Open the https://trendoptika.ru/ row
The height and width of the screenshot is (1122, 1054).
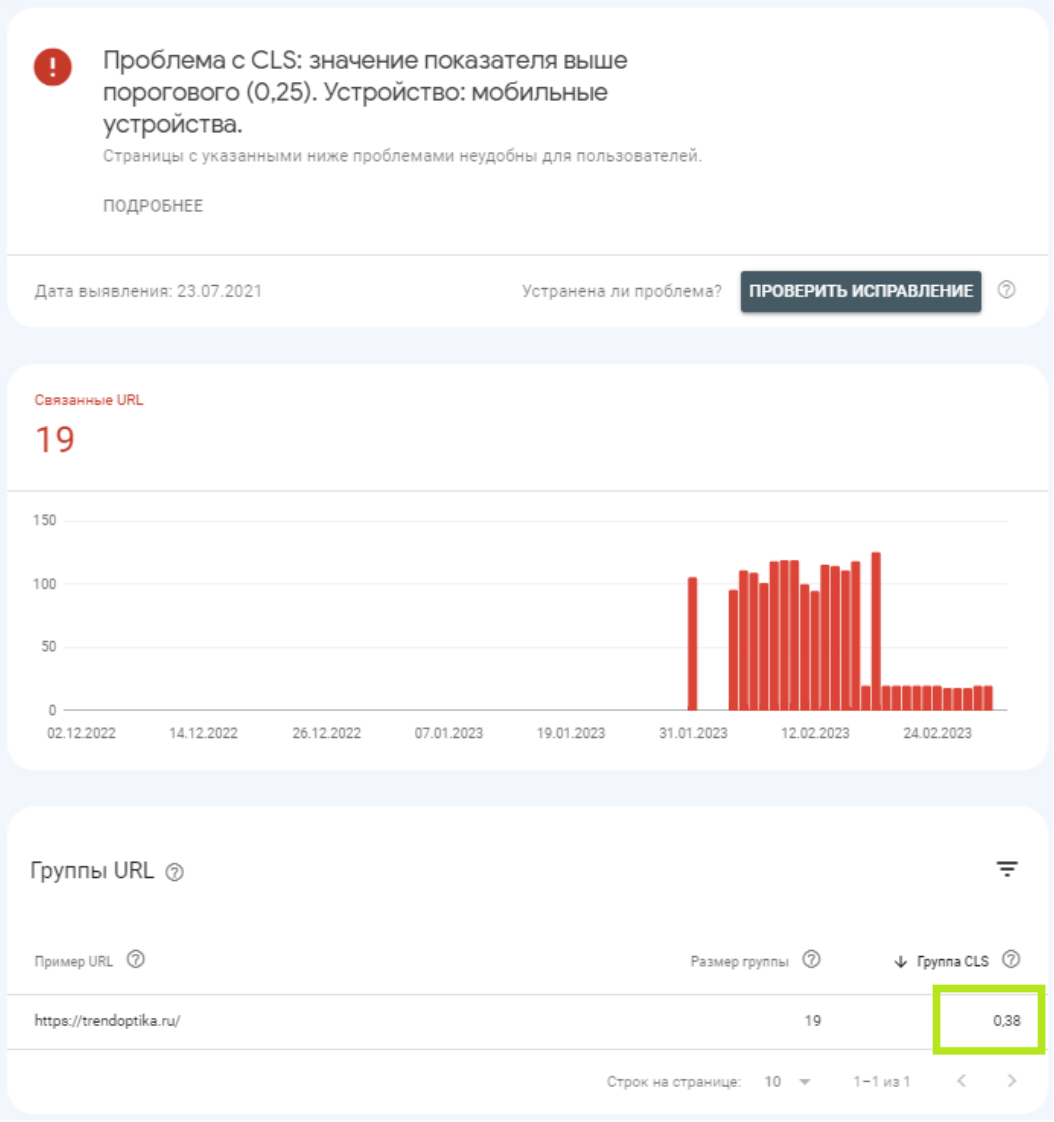pyautogui.click(x=107, y=1022)
